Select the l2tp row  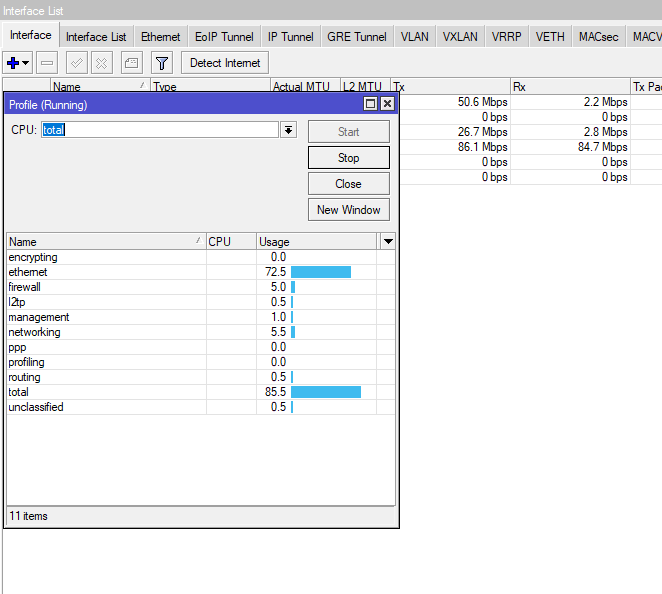tap(201, 302)
